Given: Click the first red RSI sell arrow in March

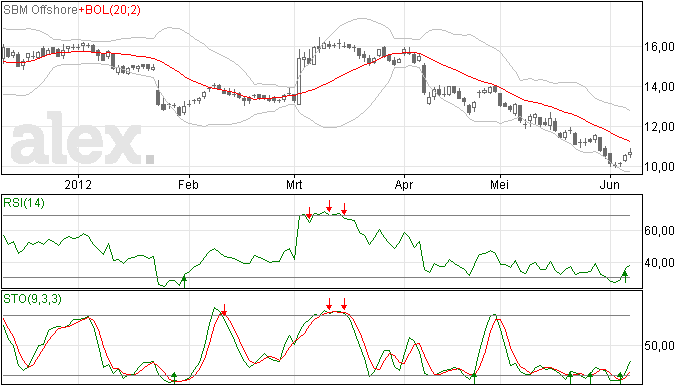Looking at the screenshot, I should (x=309, y=213).
